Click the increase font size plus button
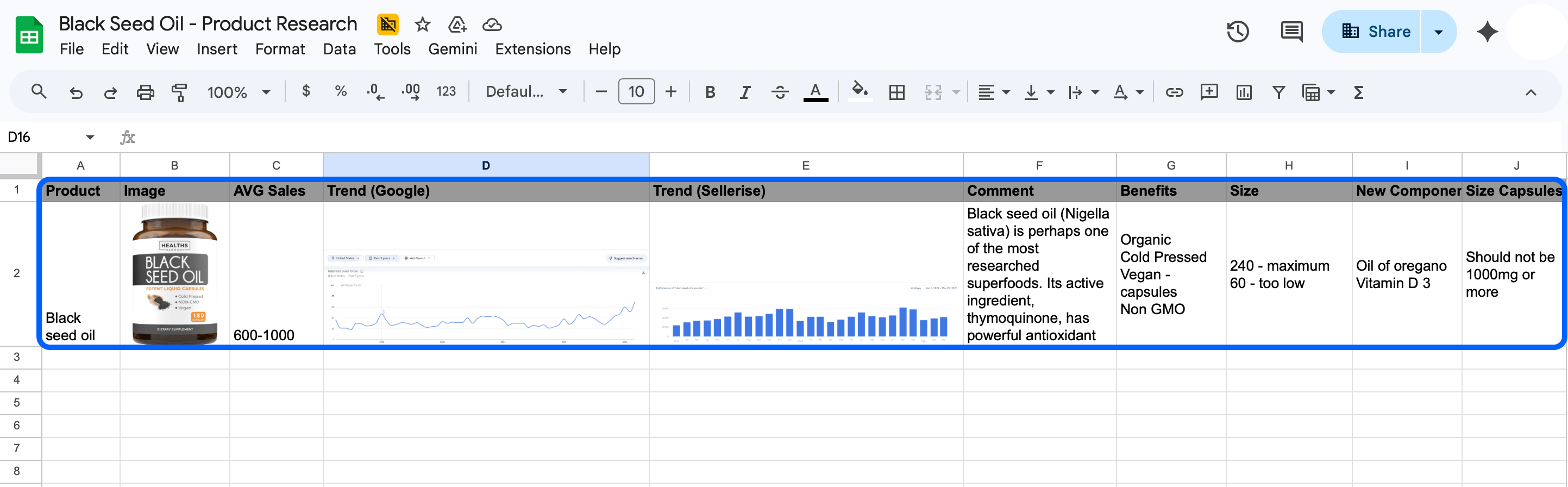This screenshot has height=487, width=1568. (x=671, y=92)
